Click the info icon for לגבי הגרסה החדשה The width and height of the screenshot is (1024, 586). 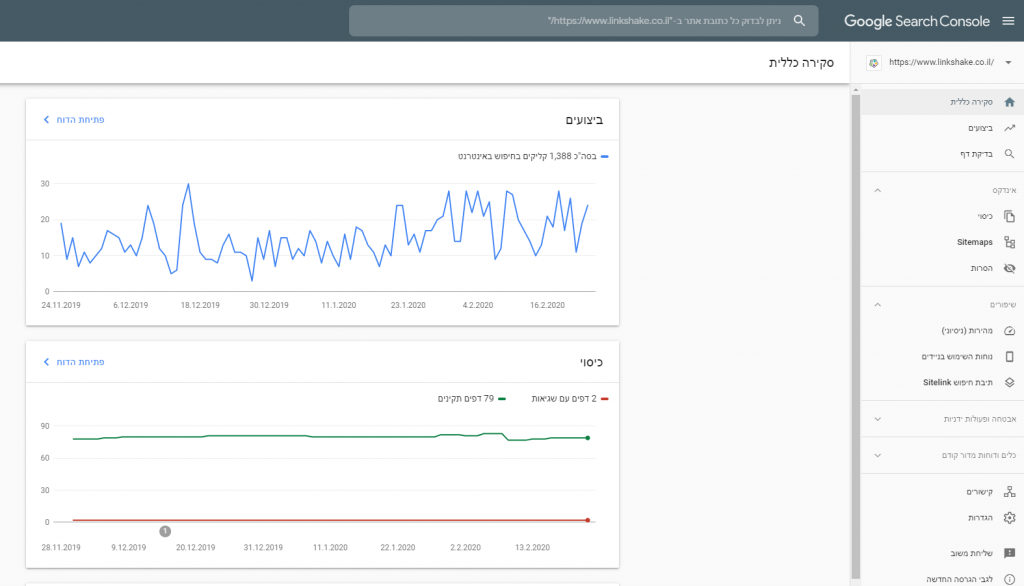(x=1010, y=579)
